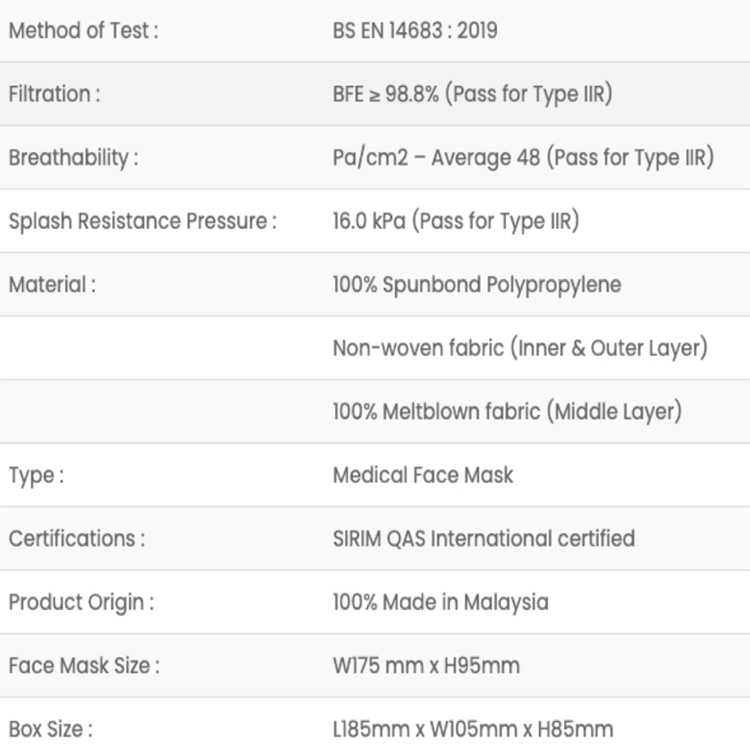
Task: Select the L185mm x W105mm x H85mm box size
Action: (472, 729)
